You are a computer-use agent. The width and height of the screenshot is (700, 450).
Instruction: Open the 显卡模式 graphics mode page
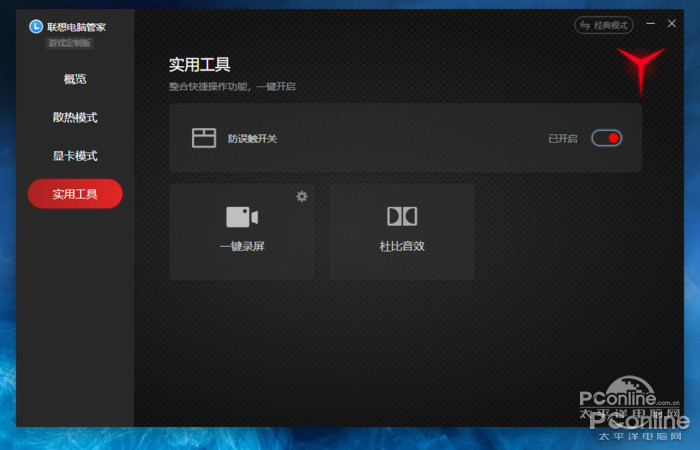[75, 156]
